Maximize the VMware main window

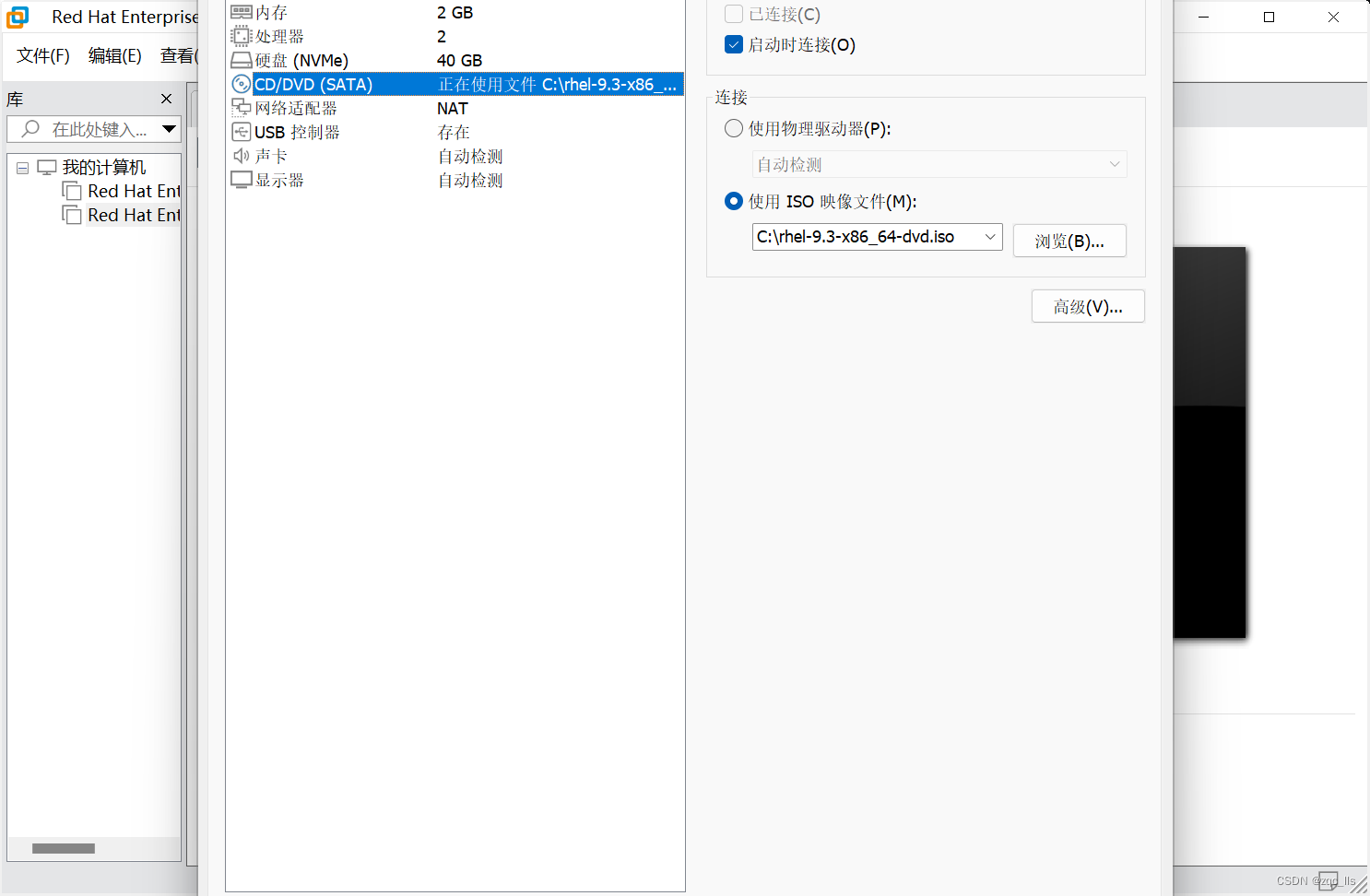1269,17
